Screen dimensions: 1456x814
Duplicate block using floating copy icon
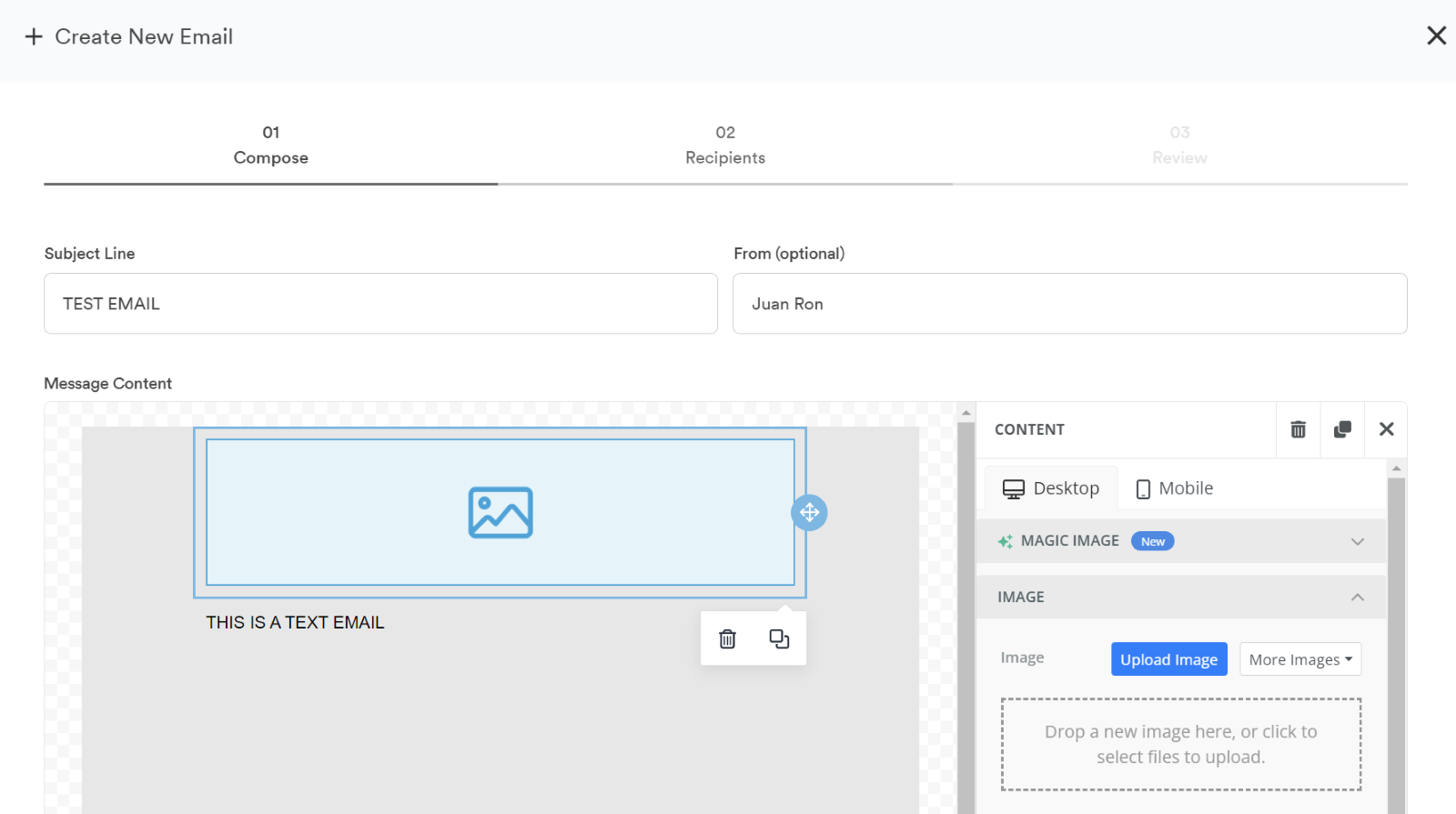tap(779, 638)
